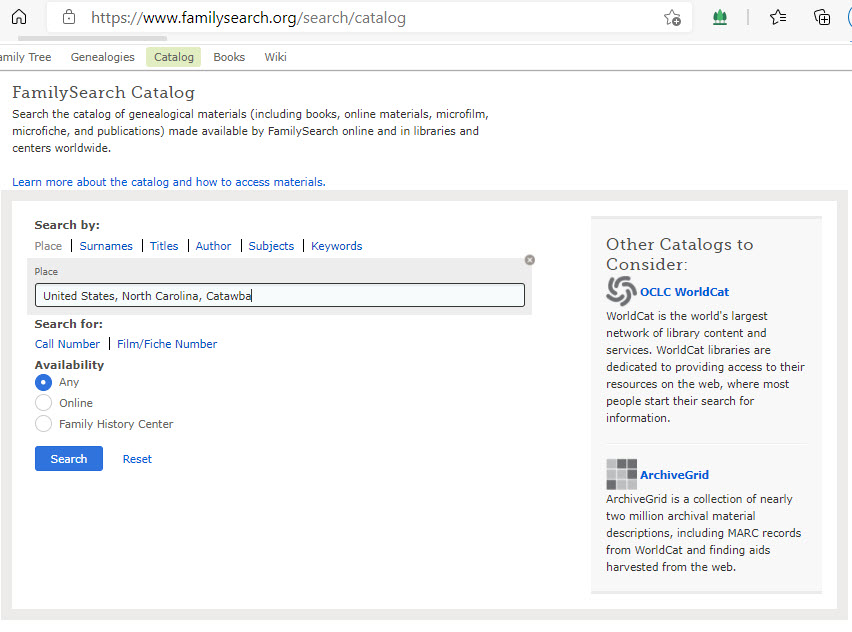Open the Books tab

point(229,57)
